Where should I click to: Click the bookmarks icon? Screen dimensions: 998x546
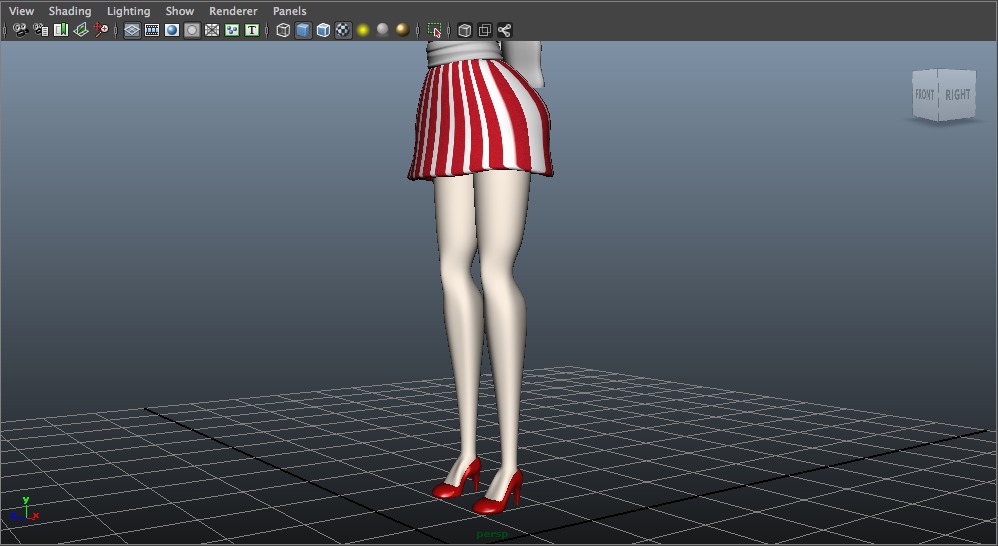60,30
